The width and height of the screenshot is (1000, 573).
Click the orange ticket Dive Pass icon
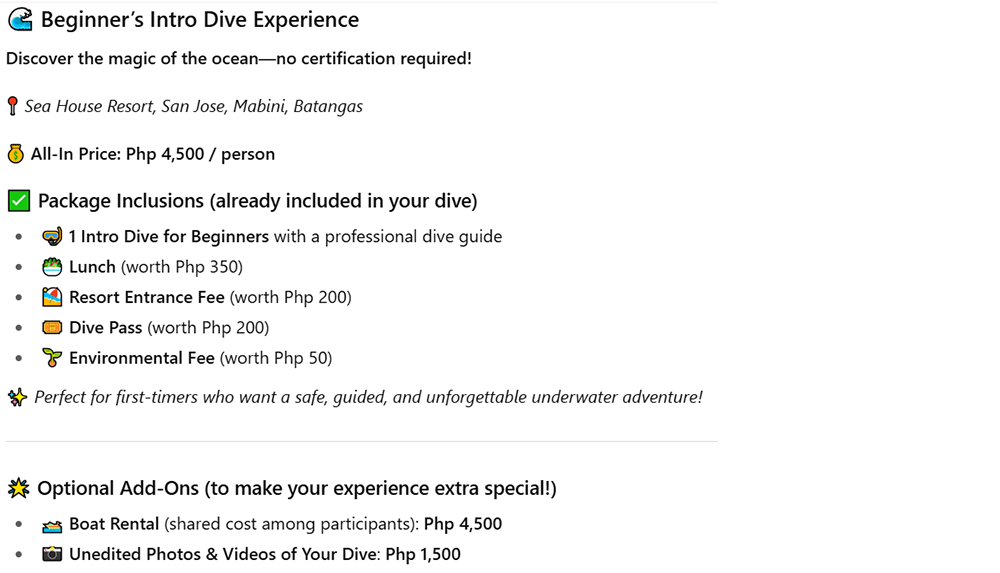(52, 328)
